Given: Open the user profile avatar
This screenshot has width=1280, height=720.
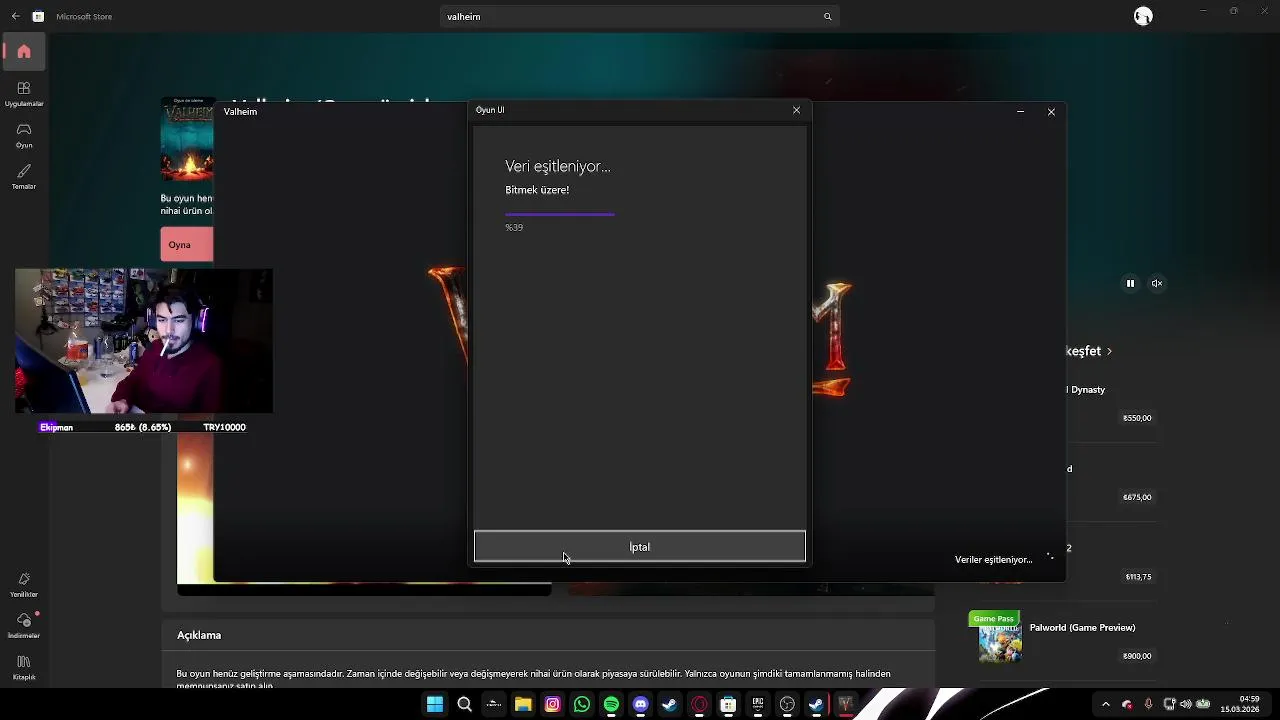Looking at the screenshot, I should tap(1143, 16).
